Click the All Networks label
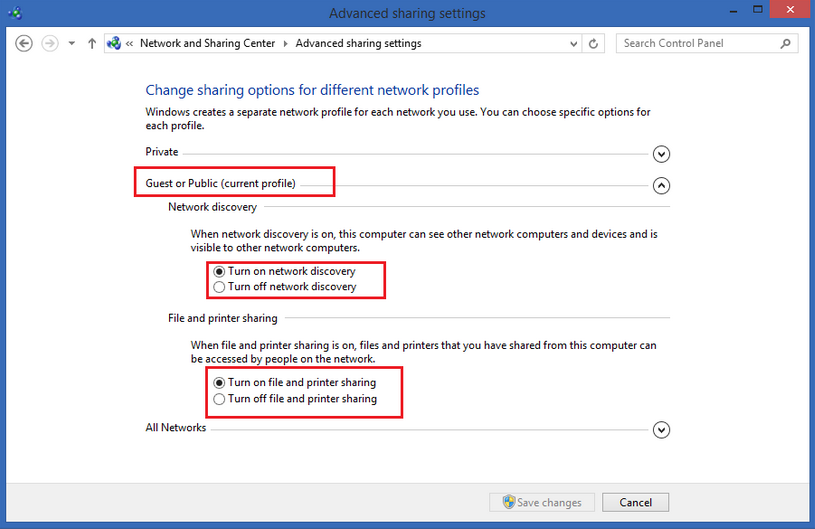815x529 pixels. 176,428
